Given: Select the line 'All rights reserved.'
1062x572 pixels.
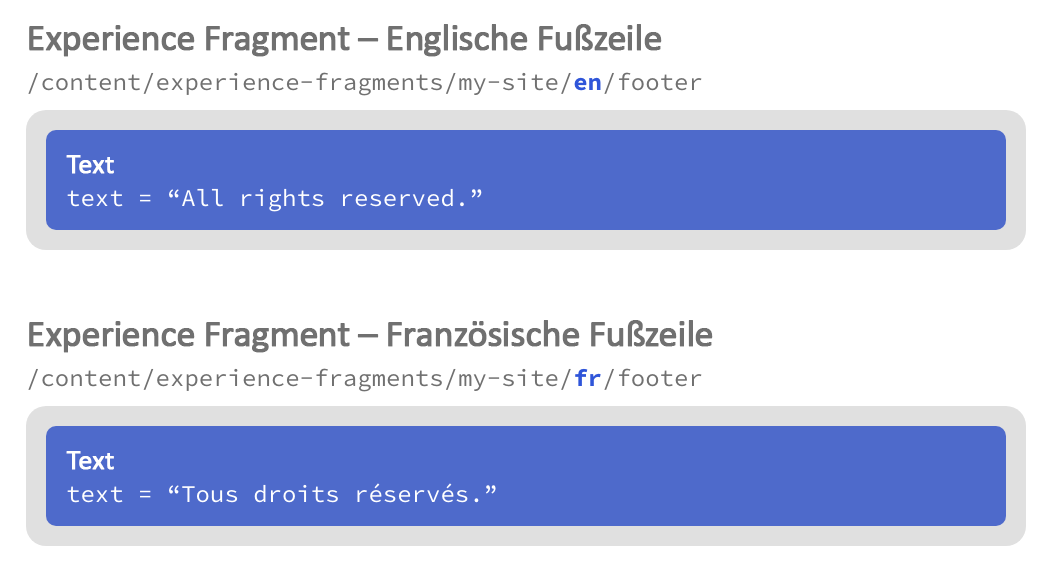Looking at the screenshot, I should pos(274,198).
